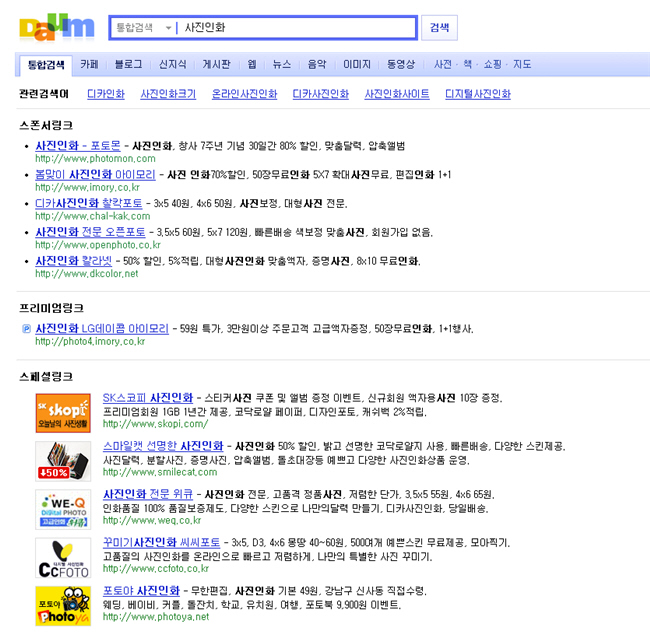The height and width of the screenshot is (634, 650).
Task: Click related search 사진인화사이트
Action: click(x=397, y=94)
